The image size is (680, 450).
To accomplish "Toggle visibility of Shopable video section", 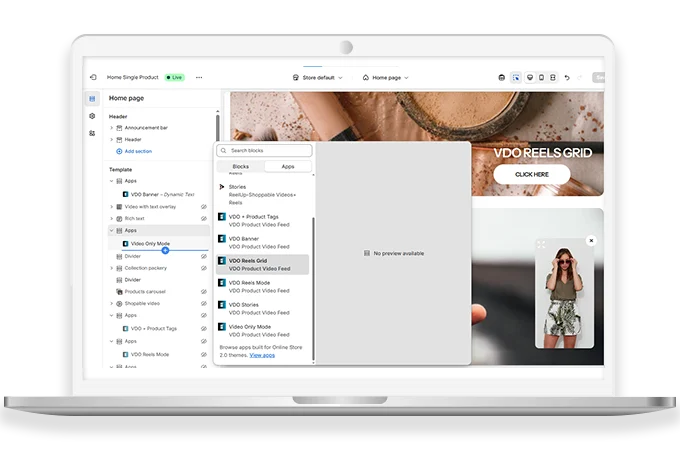I will 203,303.
